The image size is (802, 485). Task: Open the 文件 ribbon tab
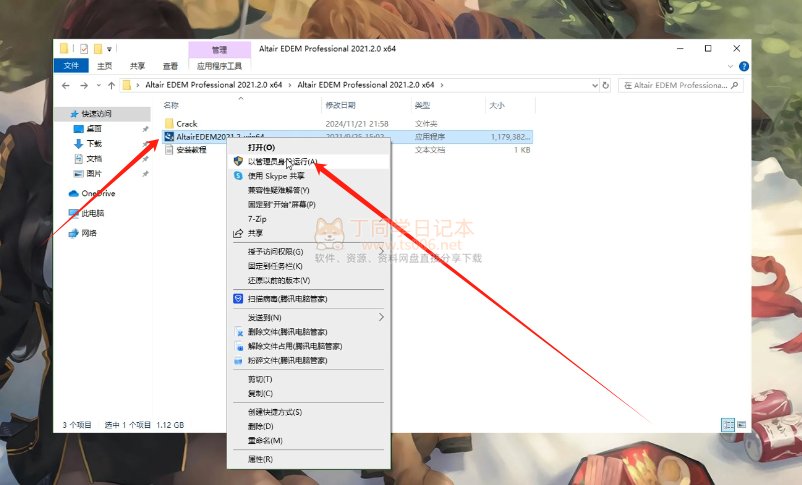coord(71,65)
